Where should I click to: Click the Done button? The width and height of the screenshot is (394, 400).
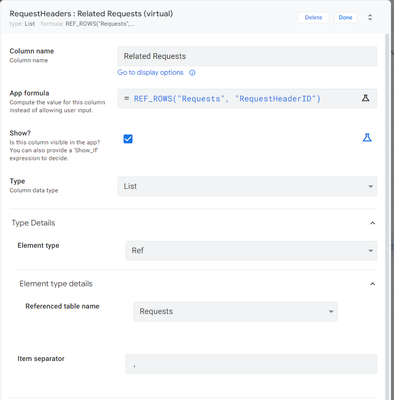345,17
